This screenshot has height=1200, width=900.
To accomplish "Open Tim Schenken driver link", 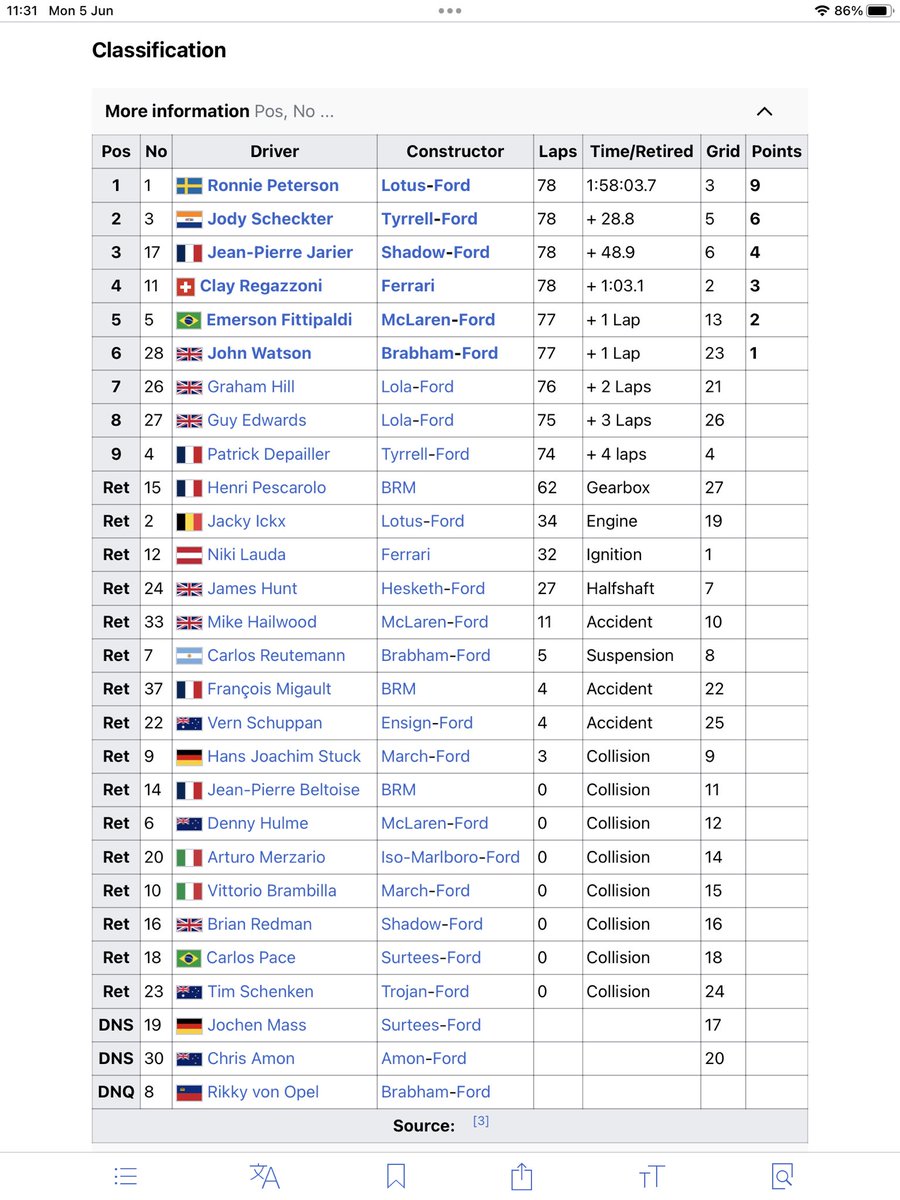I will (260, 992).
